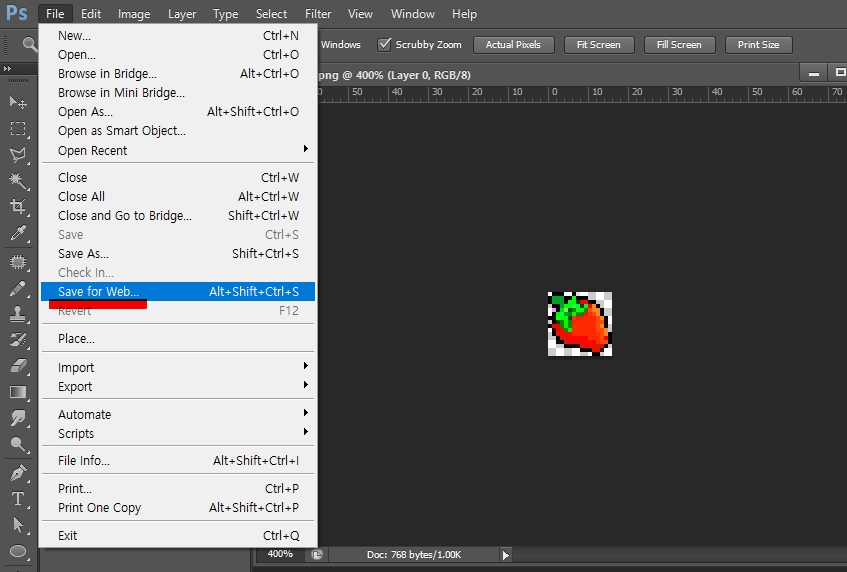
Task: Click the Fill Screen button
Action: click(x=679, y=45)
